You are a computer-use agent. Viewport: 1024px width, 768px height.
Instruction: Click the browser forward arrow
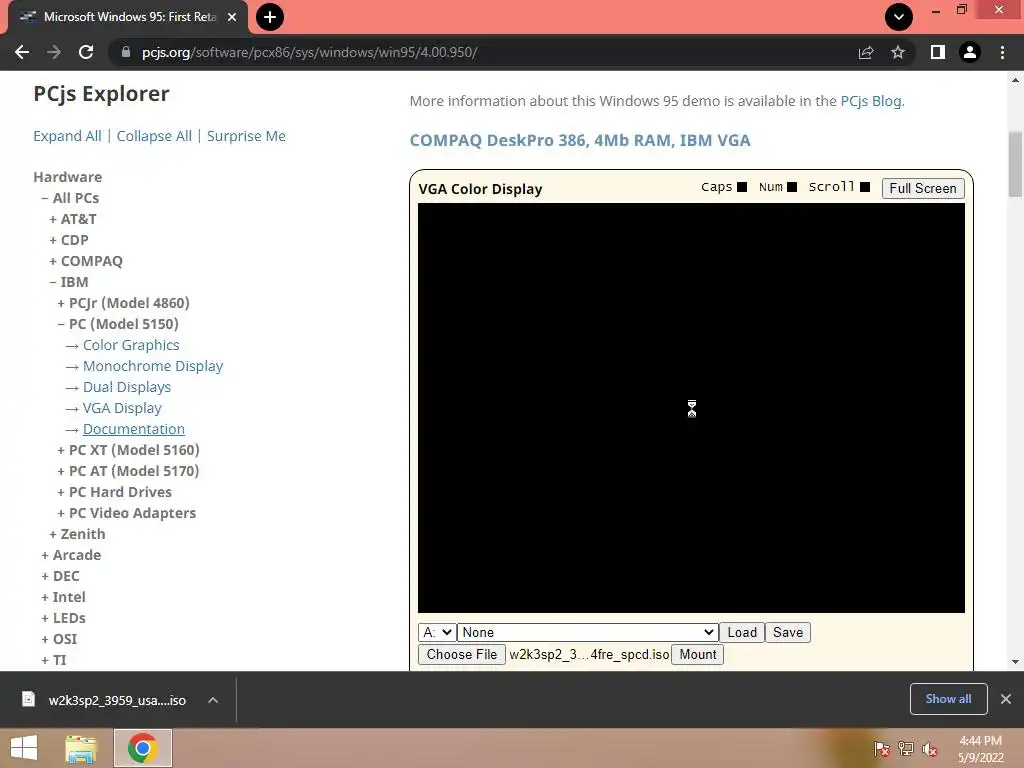54,52
